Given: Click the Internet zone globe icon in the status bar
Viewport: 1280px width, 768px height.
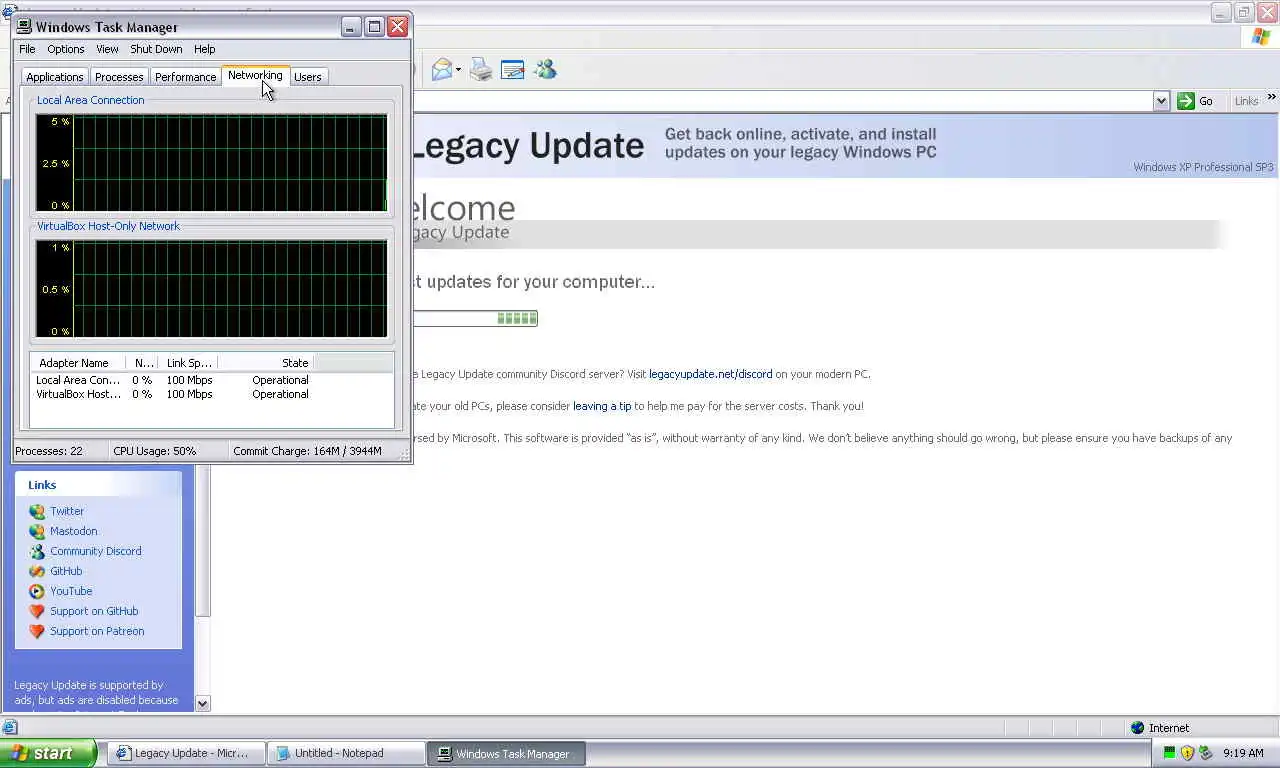Looking at the screenshot, I should [1137, 728].
